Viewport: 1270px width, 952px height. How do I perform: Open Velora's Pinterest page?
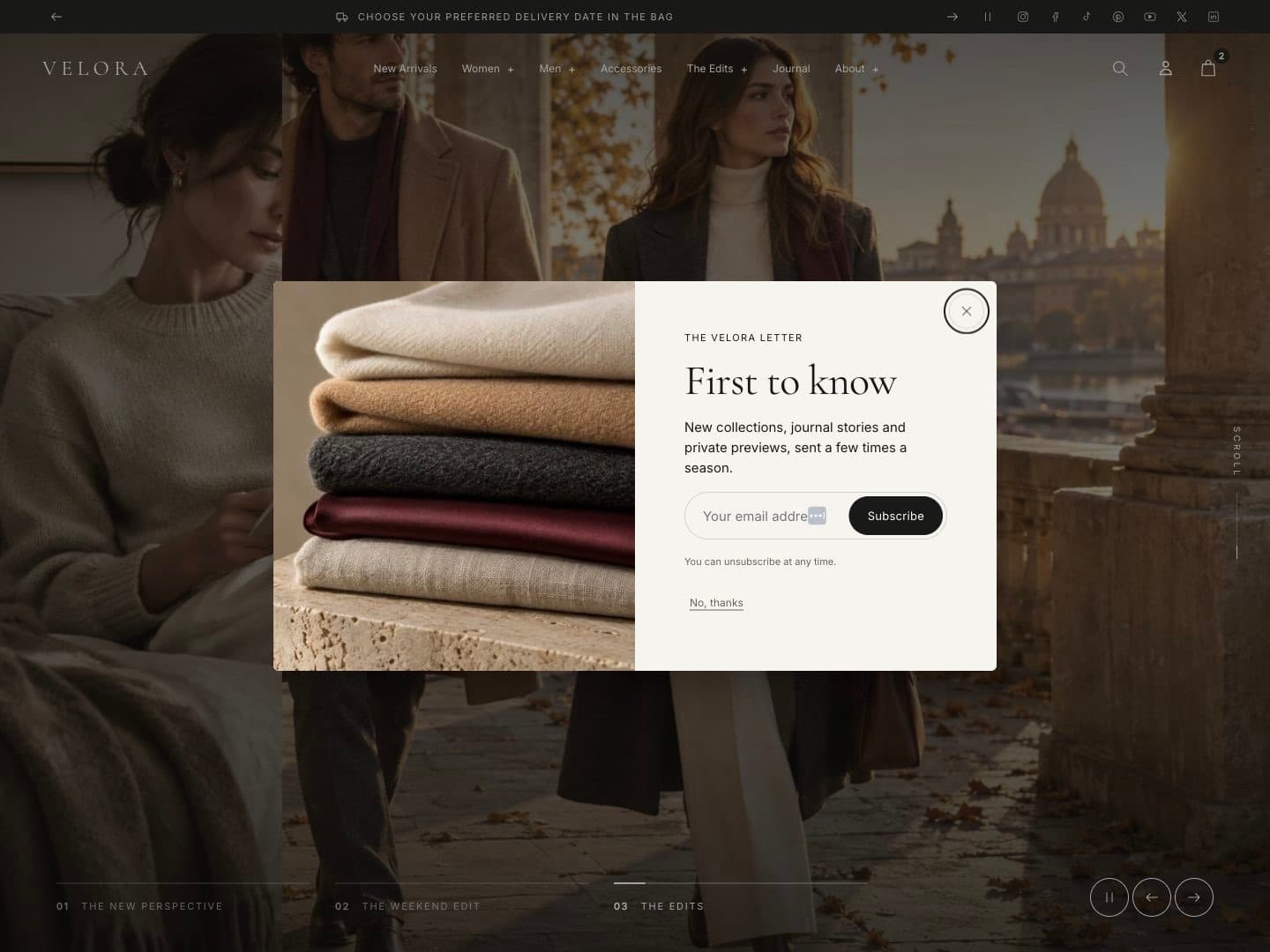tap(1118, 17)
